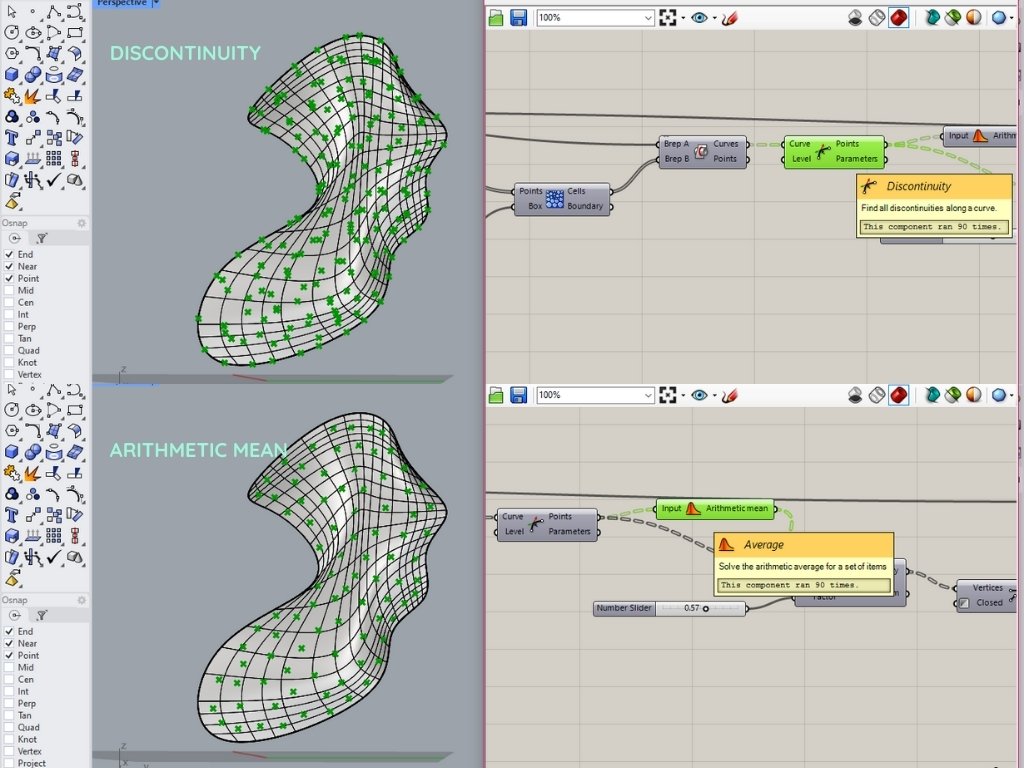The width and height of the screenshot is (1024, 768).
Task: Enable the Project osnap checkbox
Action: (x=10, y=763)
